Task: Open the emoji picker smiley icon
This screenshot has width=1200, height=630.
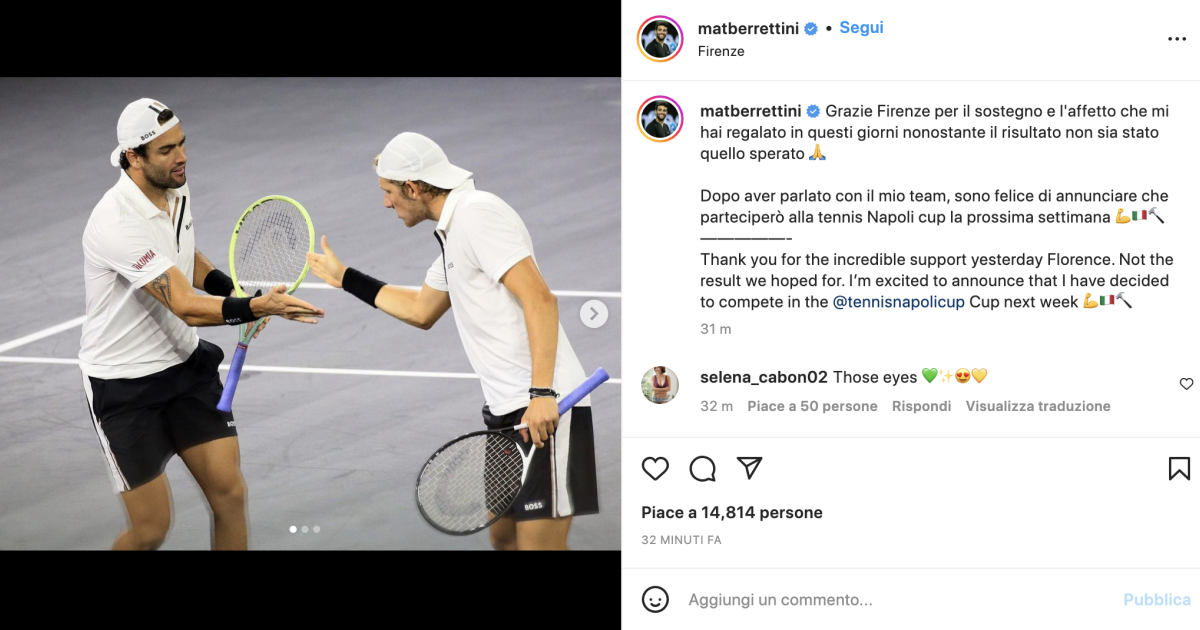Action: tap(655, 600)
